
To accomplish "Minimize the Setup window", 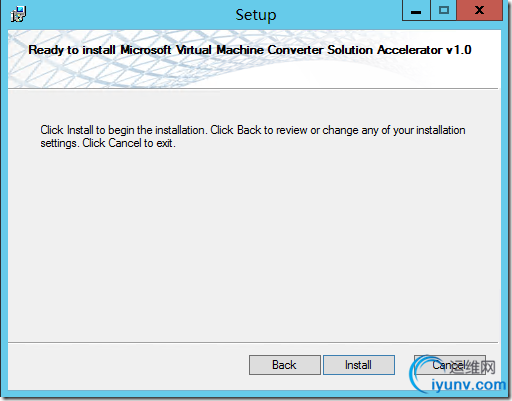I will coord(416,11).
